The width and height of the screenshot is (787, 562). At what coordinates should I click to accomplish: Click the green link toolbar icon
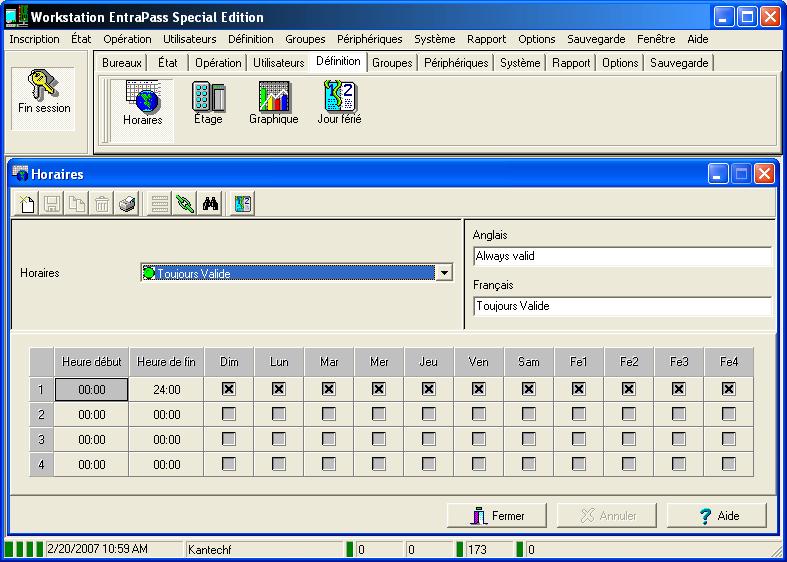[x=185, y=204]
